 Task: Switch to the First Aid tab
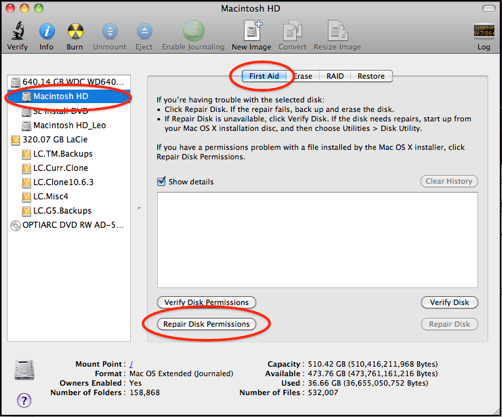[x=264, y=76]
